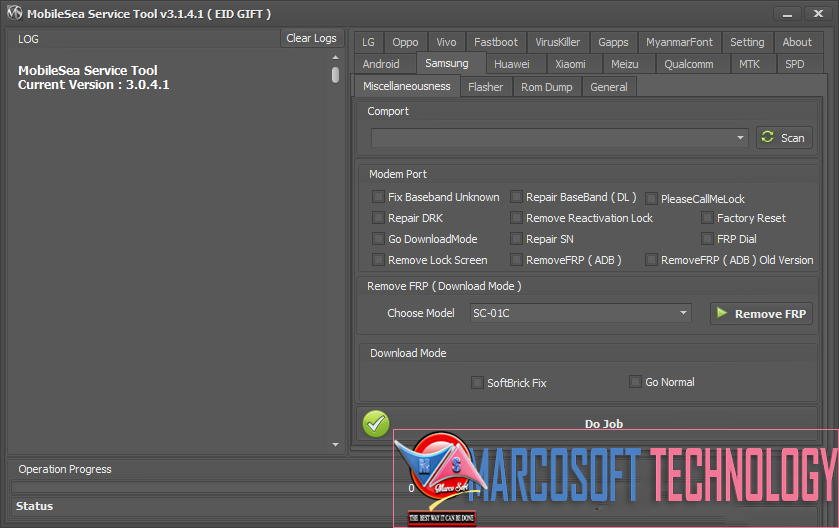Go to the Setting tab
Image resolution: width=839 pixels, height=528 pixels.
[747, 42]
